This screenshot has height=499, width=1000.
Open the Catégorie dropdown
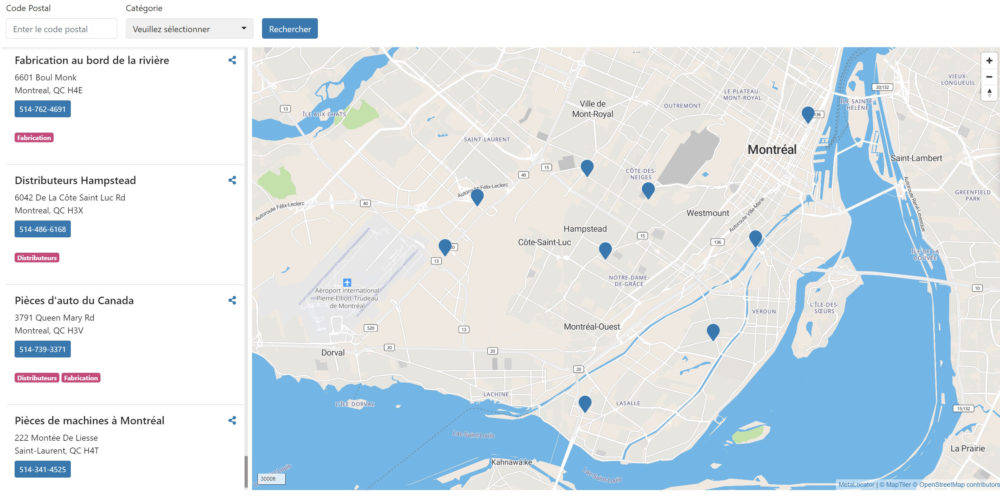click(x=189, y=29)
